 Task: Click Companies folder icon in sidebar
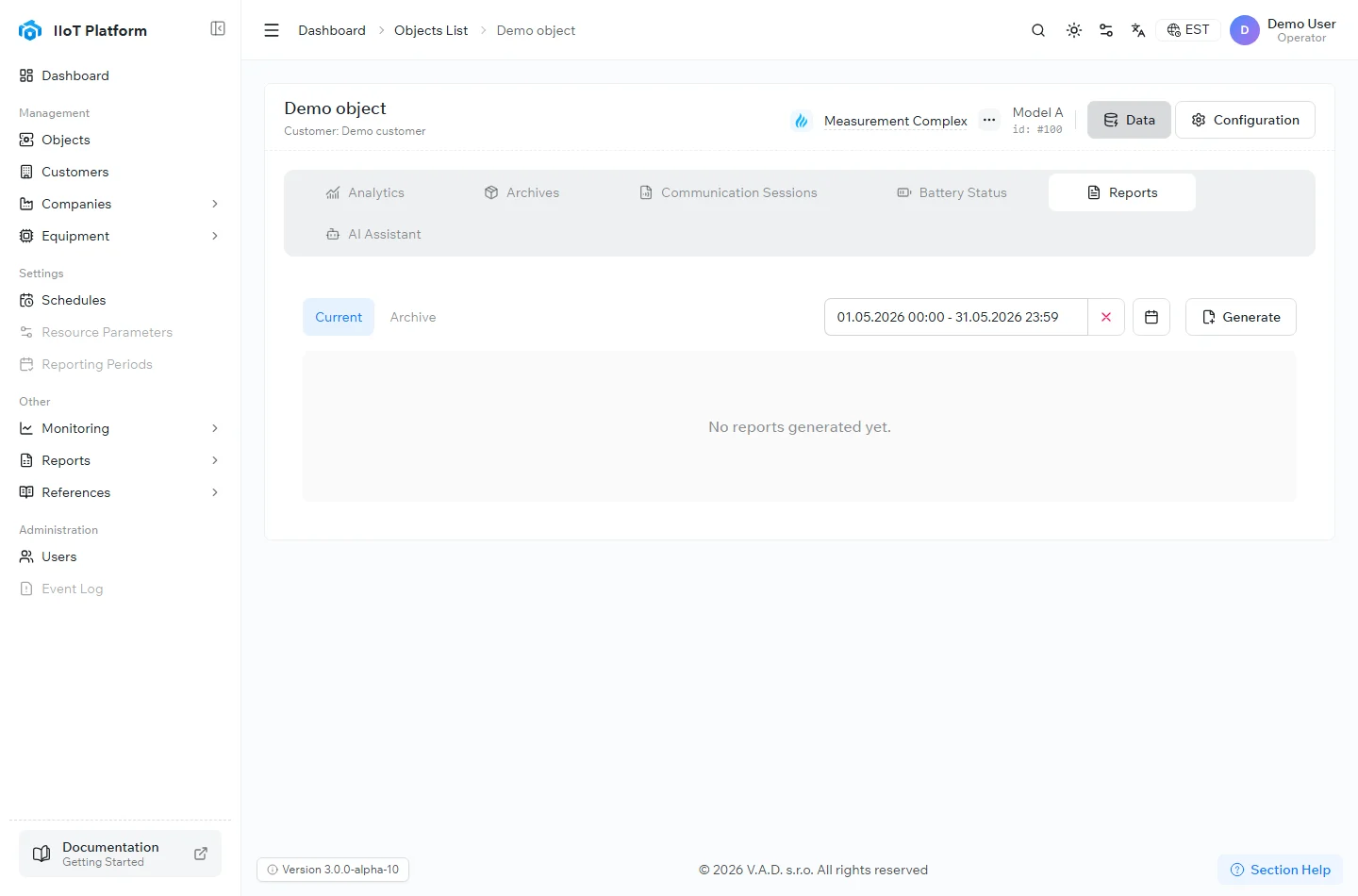tap(26, 204)
